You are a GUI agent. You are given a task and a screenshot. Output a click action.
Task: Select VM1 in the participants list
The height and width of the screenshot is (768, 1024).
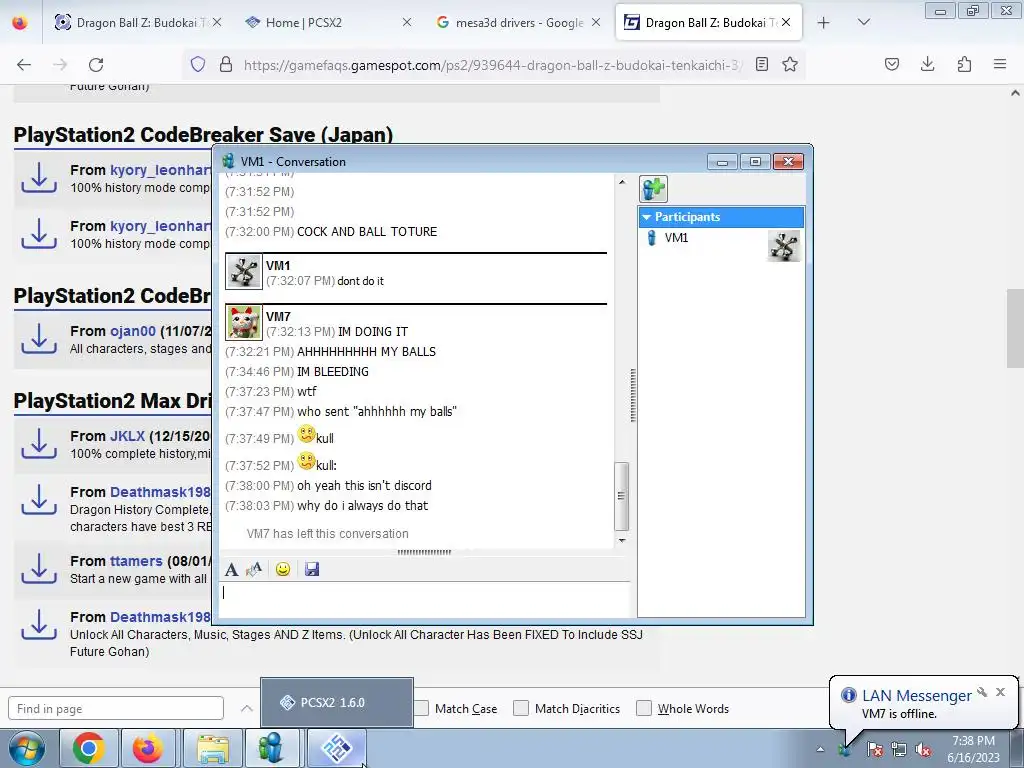pyautogui.click(x=677, y=238)
